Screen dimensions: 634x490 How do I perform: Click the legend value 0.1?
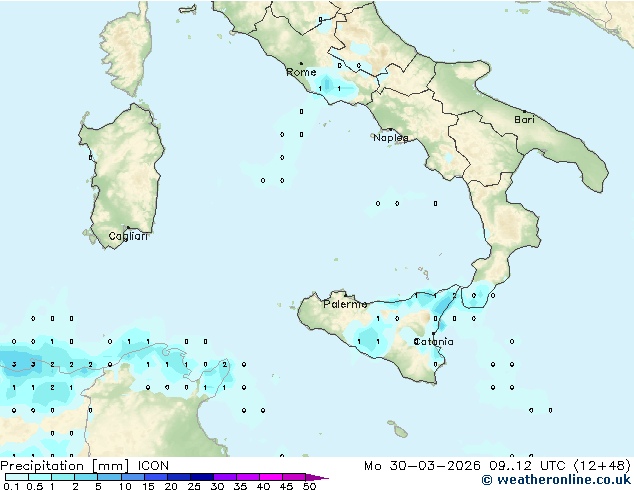(x=11, y=486)
